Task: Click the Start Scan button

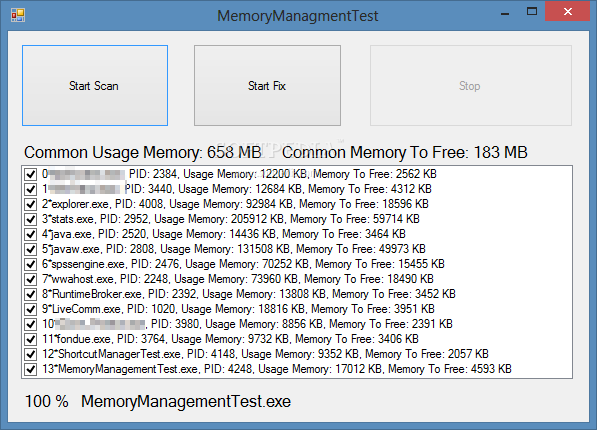Action: [x=95, y=85]
